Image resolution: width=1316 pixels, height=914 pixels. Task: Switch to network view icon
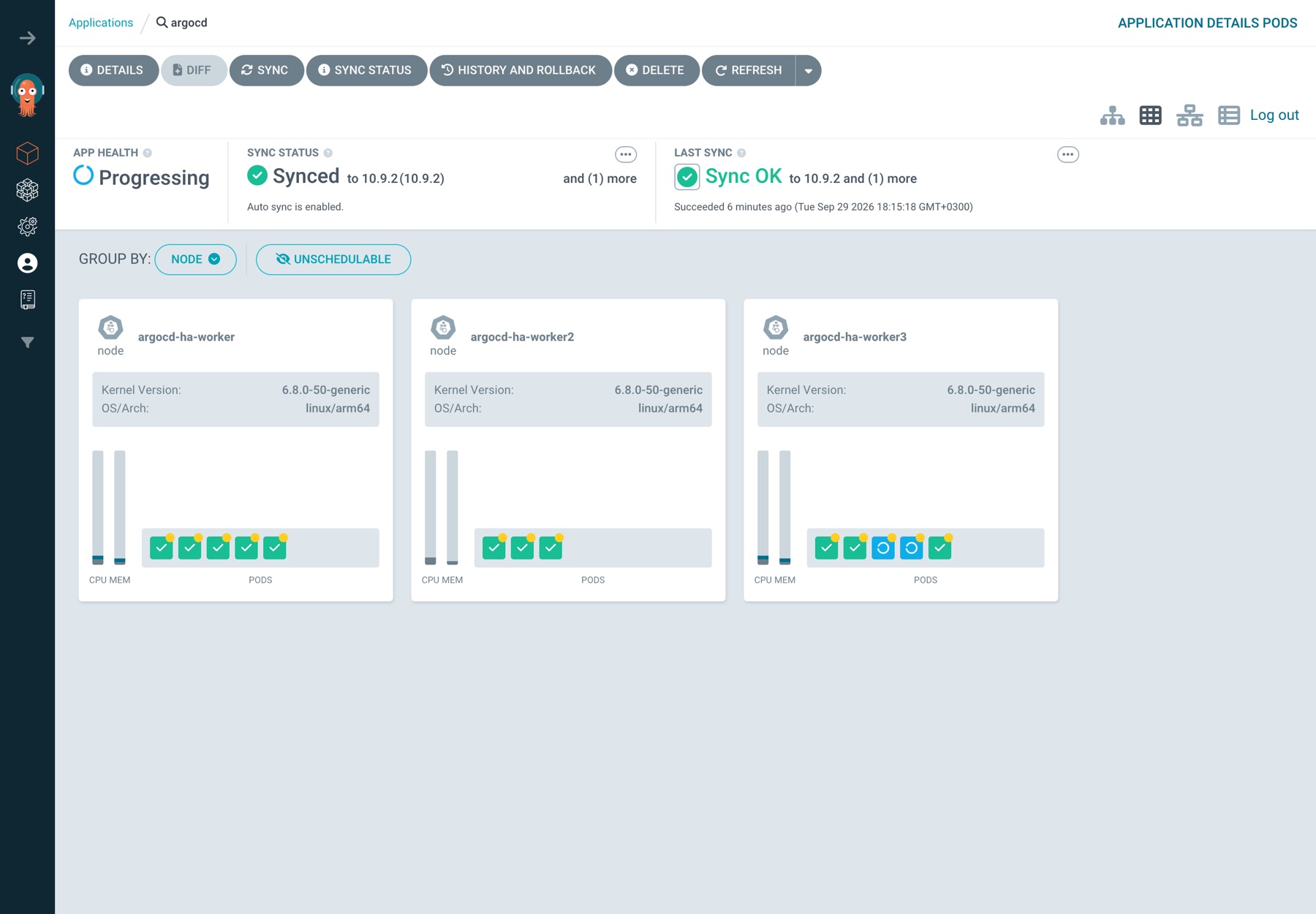(1190, 116)
